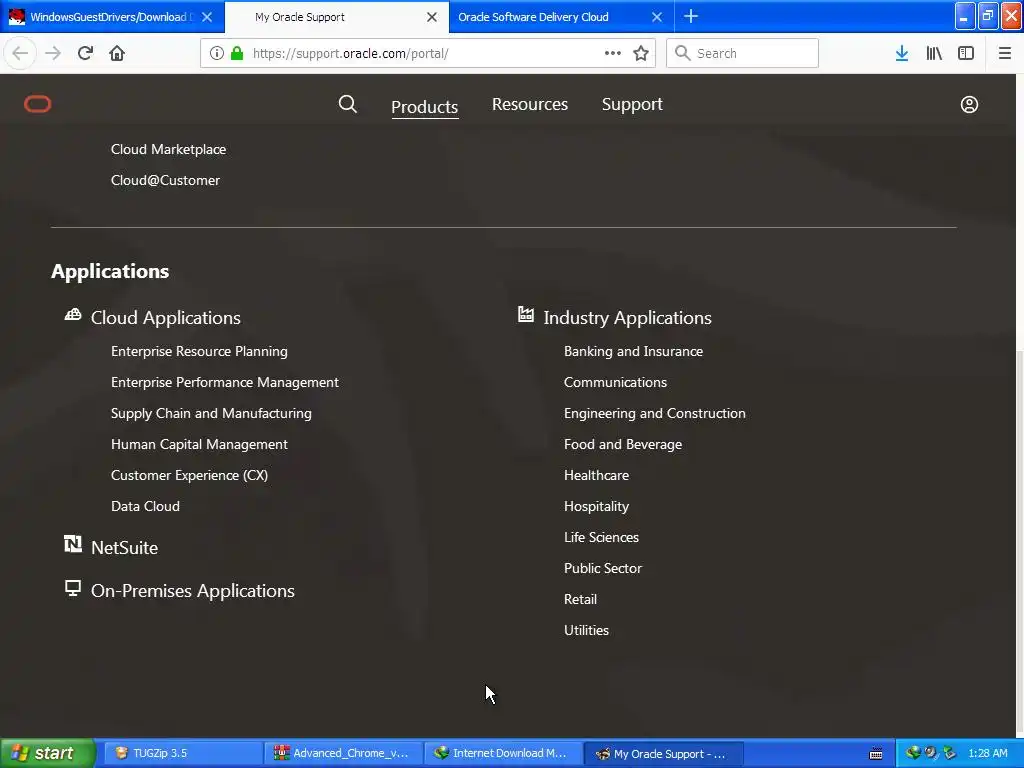The height and width of the screenshot is (768, 1024).
Task: Open the Resources menu
Action: tap(530, 104)
